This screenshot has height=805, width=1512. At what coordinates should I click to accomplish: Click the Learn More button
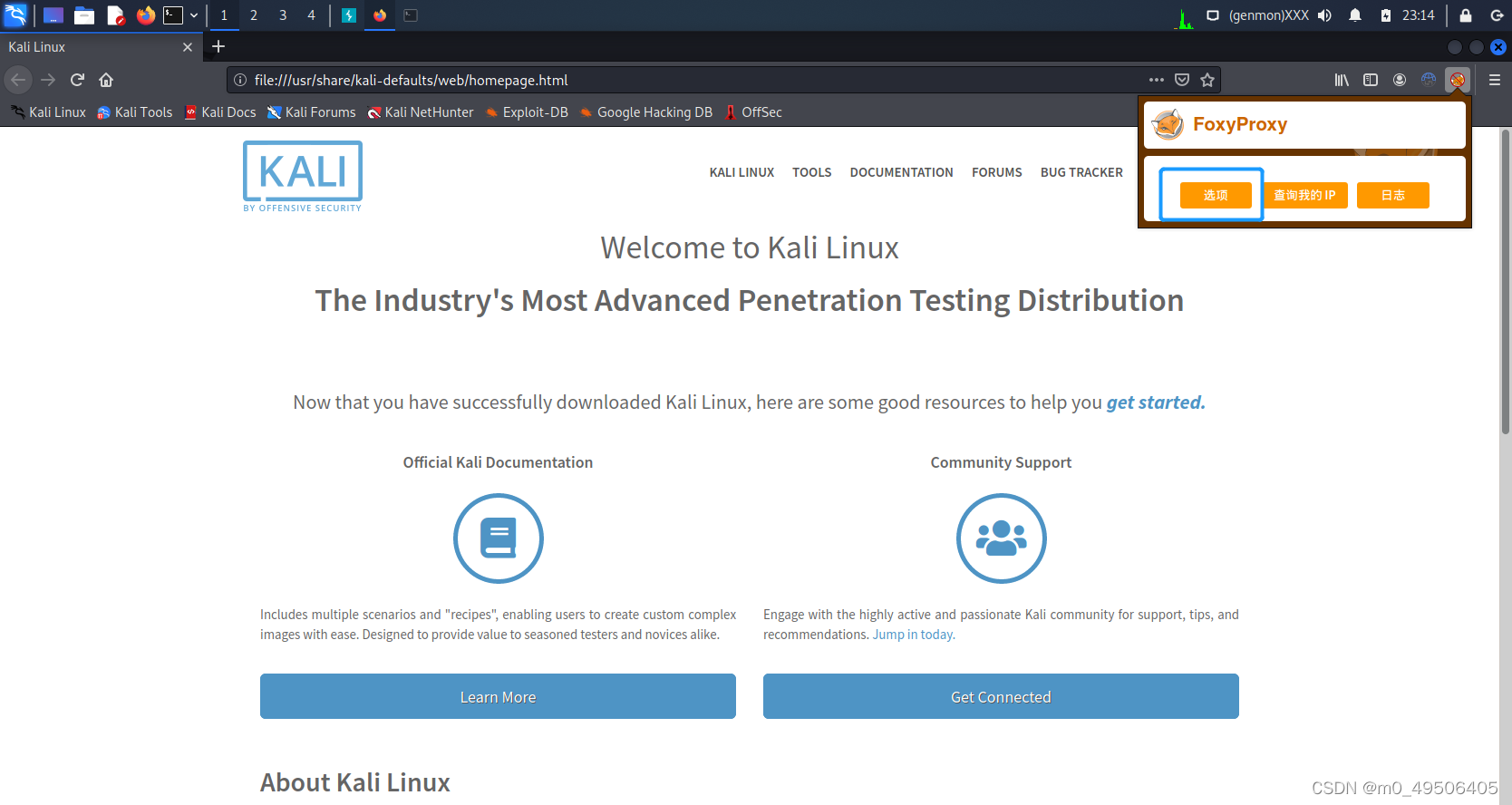click(498, 696)
